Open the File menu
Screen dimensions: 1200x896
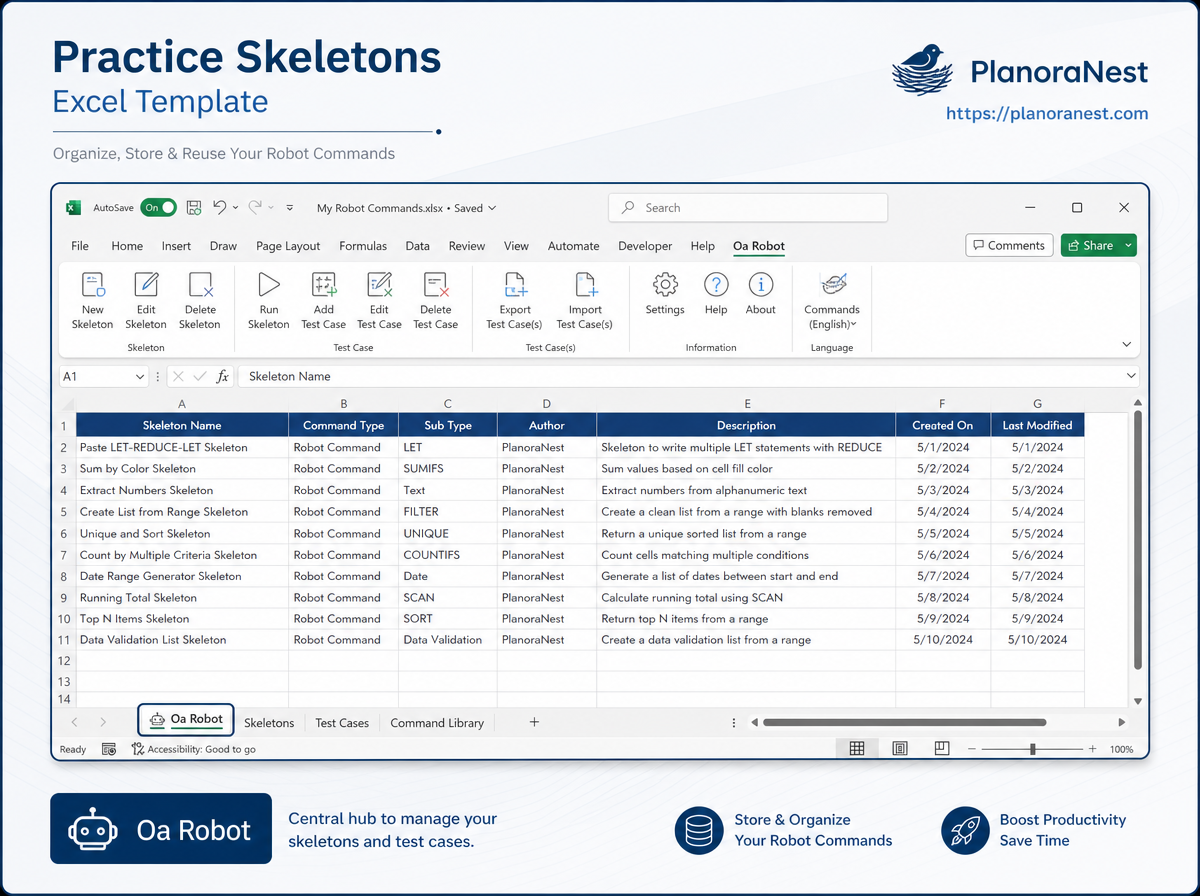[x=80, y=246]
